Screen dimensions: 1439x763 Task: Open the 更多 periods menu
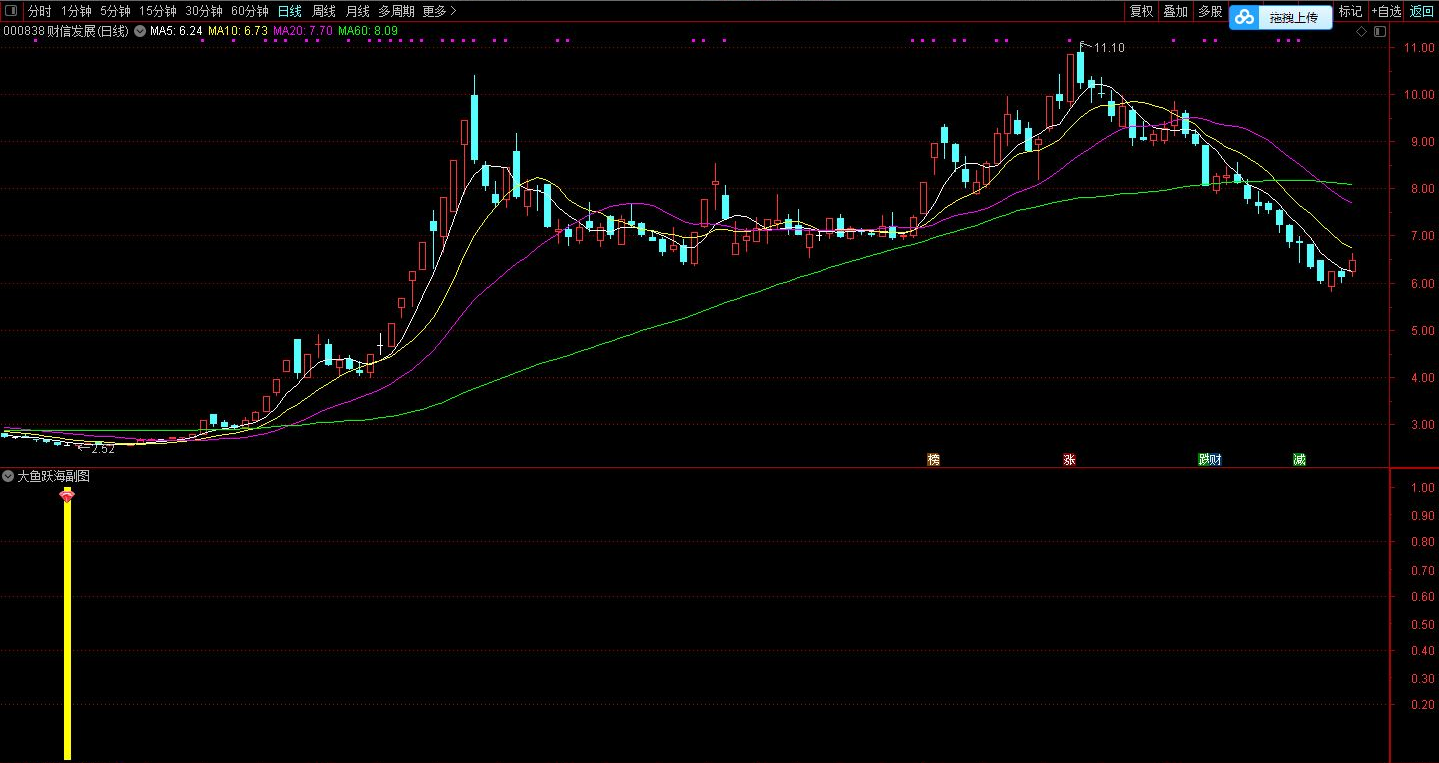tap(439, 11)
